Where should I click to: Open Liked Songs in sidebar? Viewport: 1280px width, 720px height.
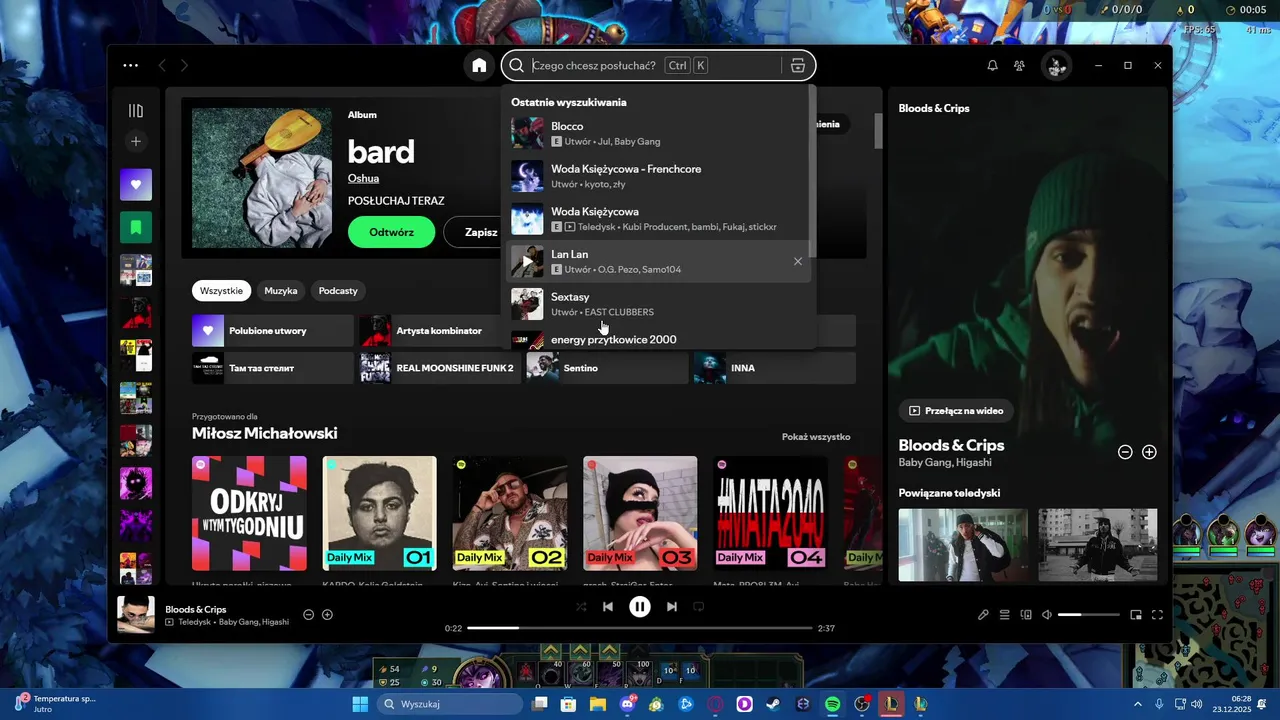136,184
